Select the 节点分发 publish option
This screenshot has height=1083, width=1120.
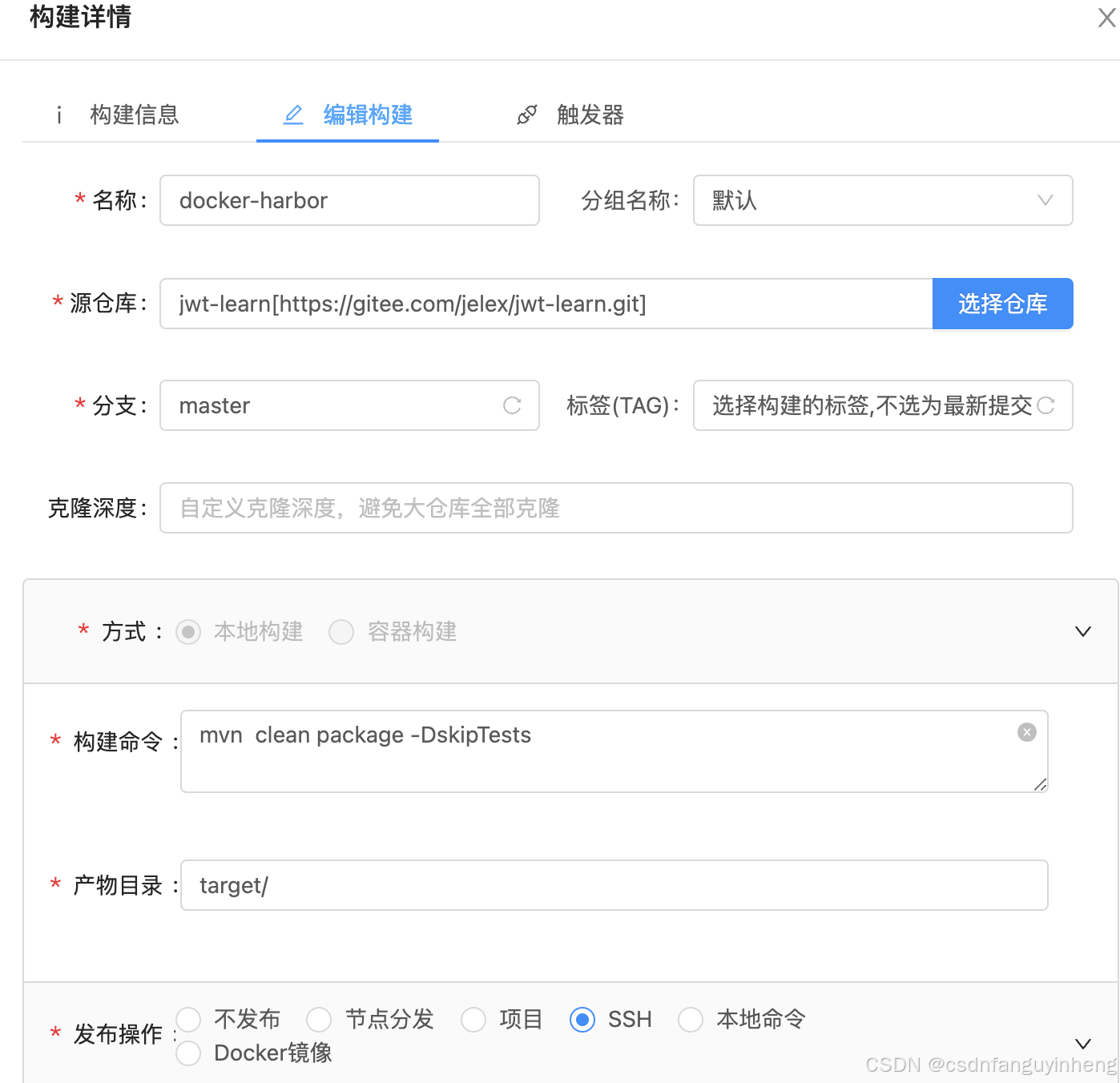pos(319,1020)
